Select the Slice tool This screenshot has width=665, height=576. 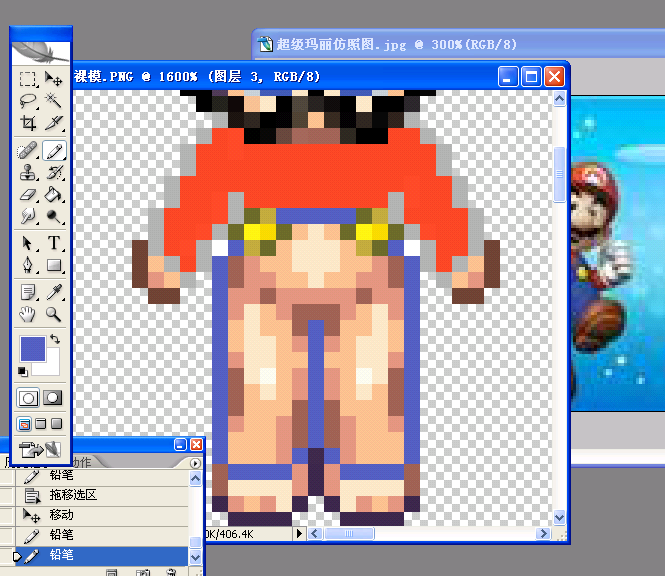[x=54, y=123]
